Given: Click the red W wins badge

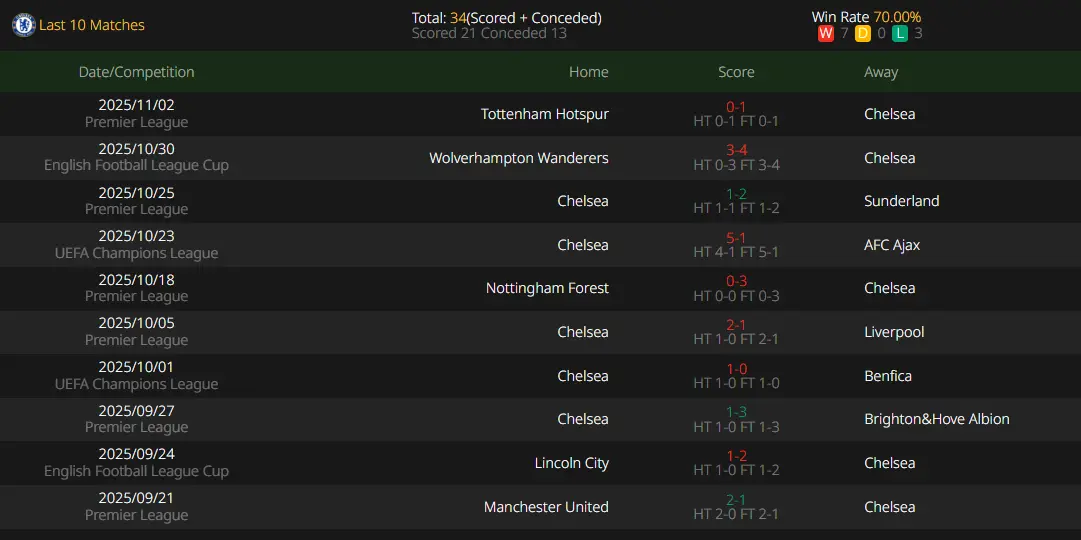Looking at the screenshot, I should (x=825, y=34).
